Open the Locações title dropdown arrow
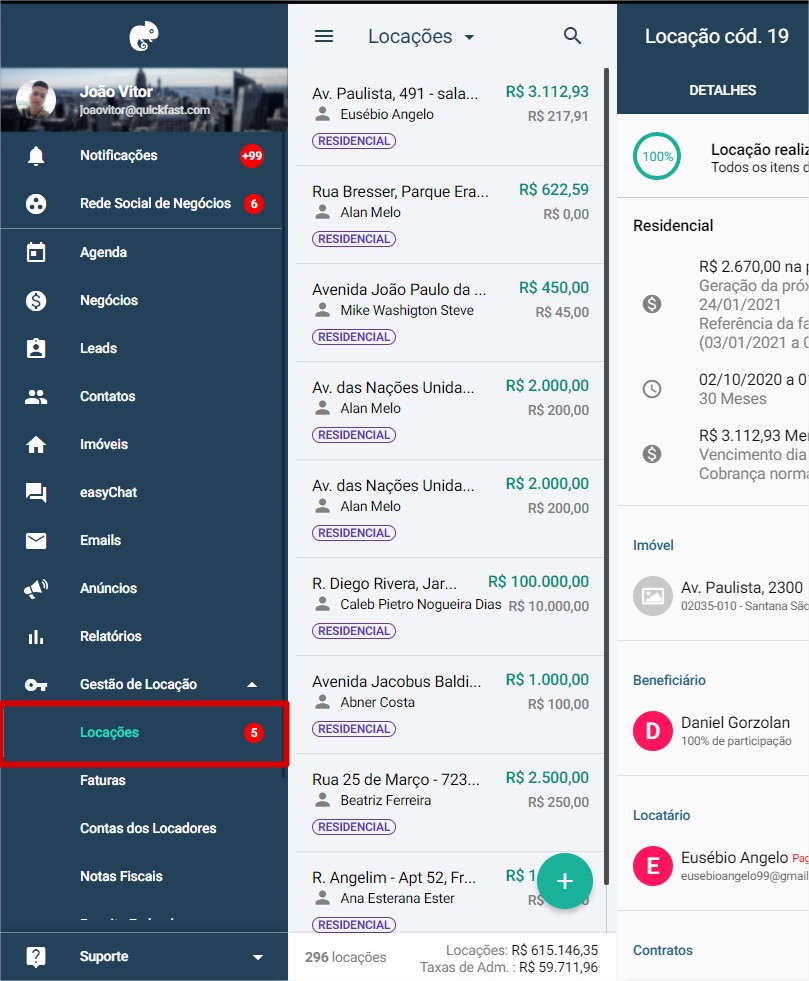The width and height of the screenshot is (809, 981). 469,38
